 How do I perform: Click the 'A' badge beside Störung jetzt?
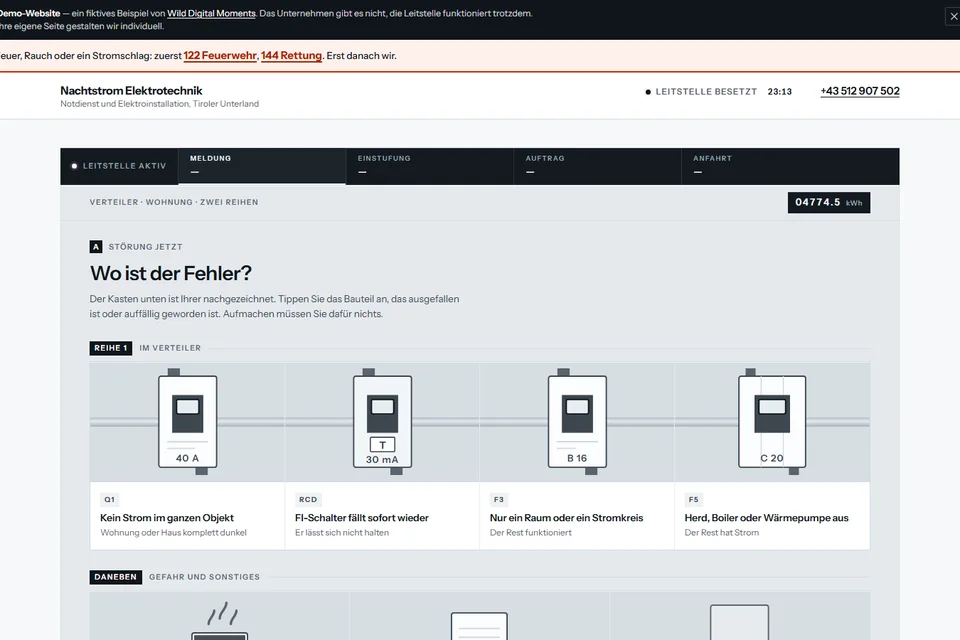(x=96, y=247)
